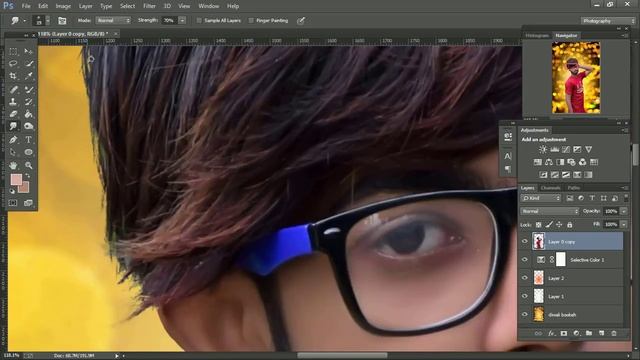
Task: Click the delete layer trash icon
Action: click(614, 333)
